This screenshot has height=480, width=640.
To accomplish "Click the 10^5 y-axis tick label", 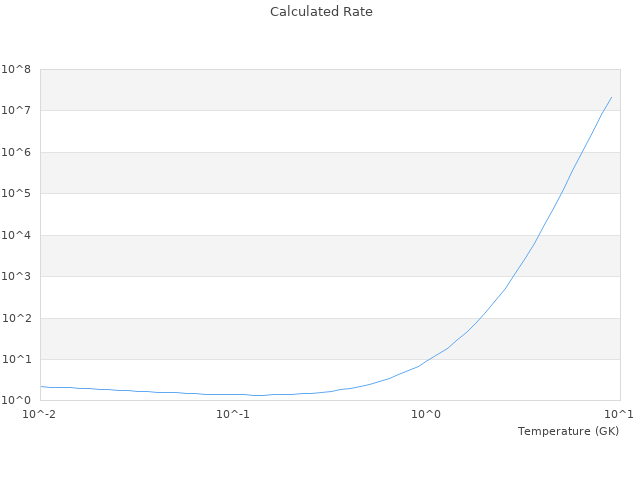I will (x=16, y=193).
